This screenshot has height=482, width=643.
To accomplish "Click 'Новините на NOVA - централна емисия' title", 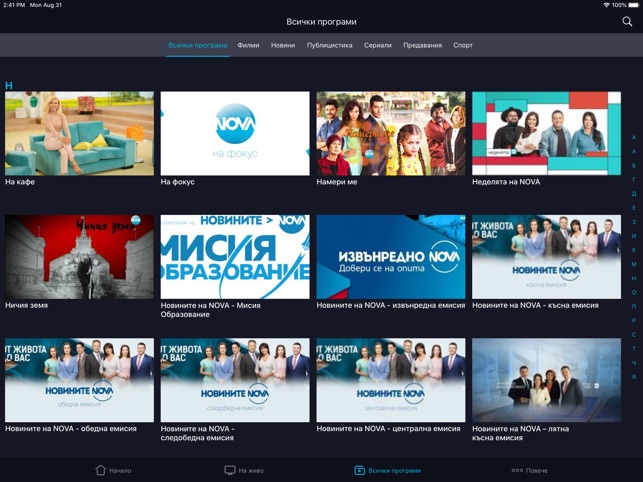I will (x=388, y=429).
